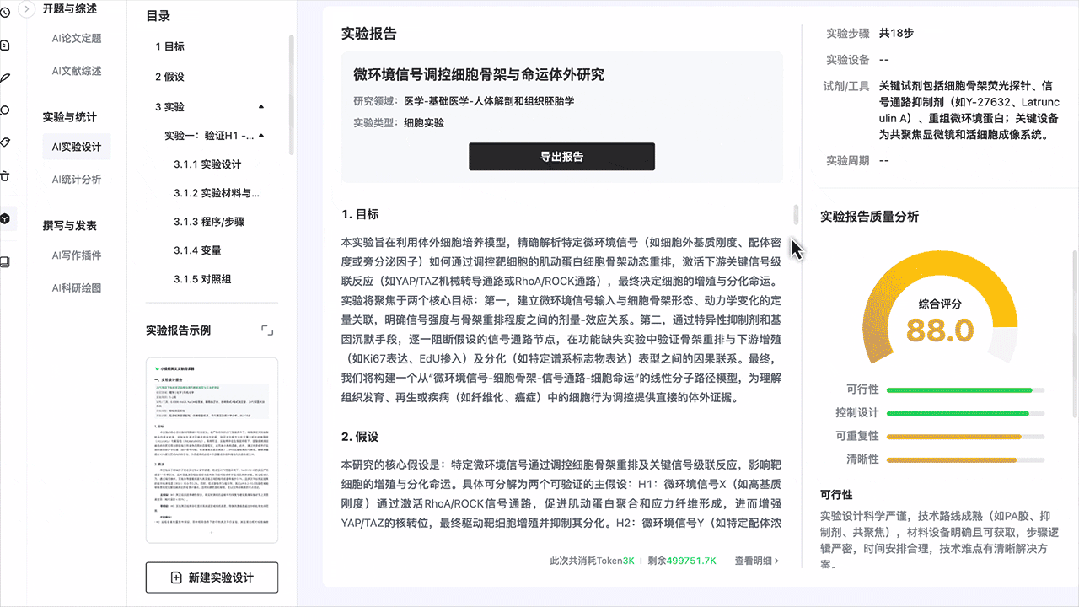Screen dimensions: 1079x607
Task: Open the book icon in left rail
Action: click(5, 262)
